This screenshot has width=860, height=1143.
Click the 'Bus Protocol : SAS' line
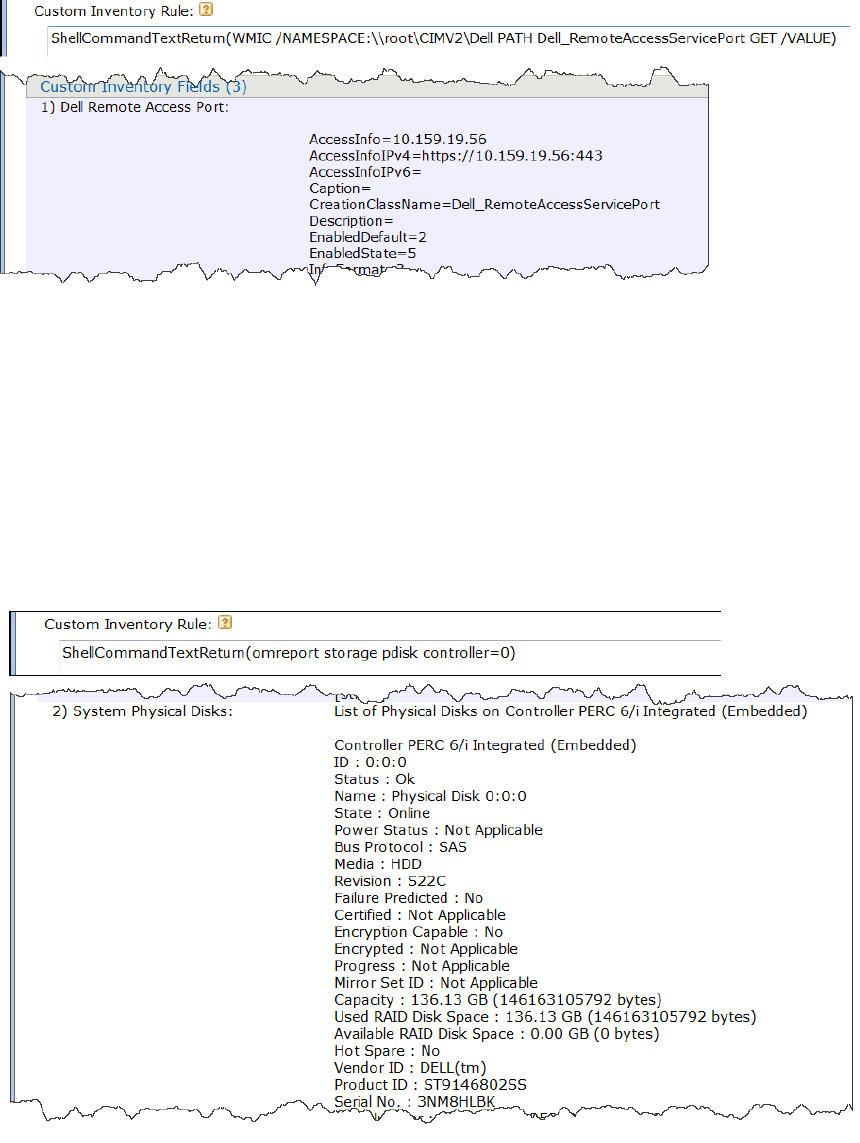(x=400, y=847)
